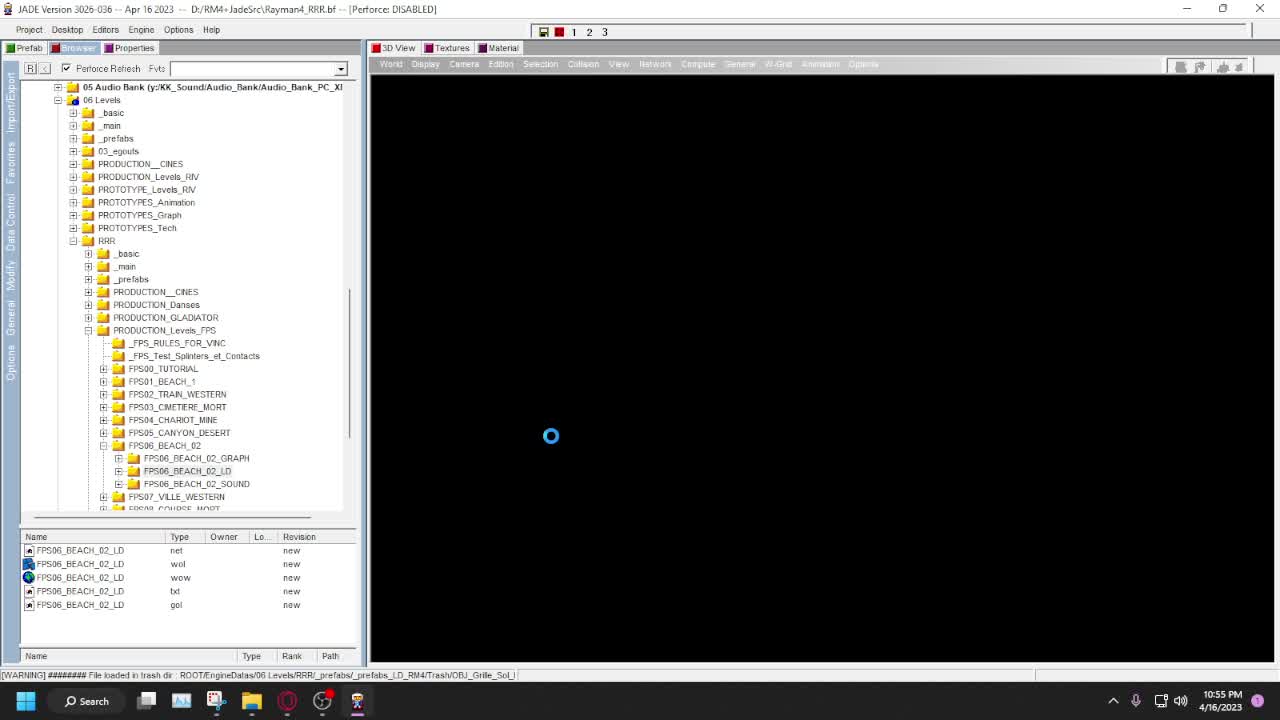Click the globe wow icon in the file list
Screen dimensions: 1280x720
click(x=29, y=577)
